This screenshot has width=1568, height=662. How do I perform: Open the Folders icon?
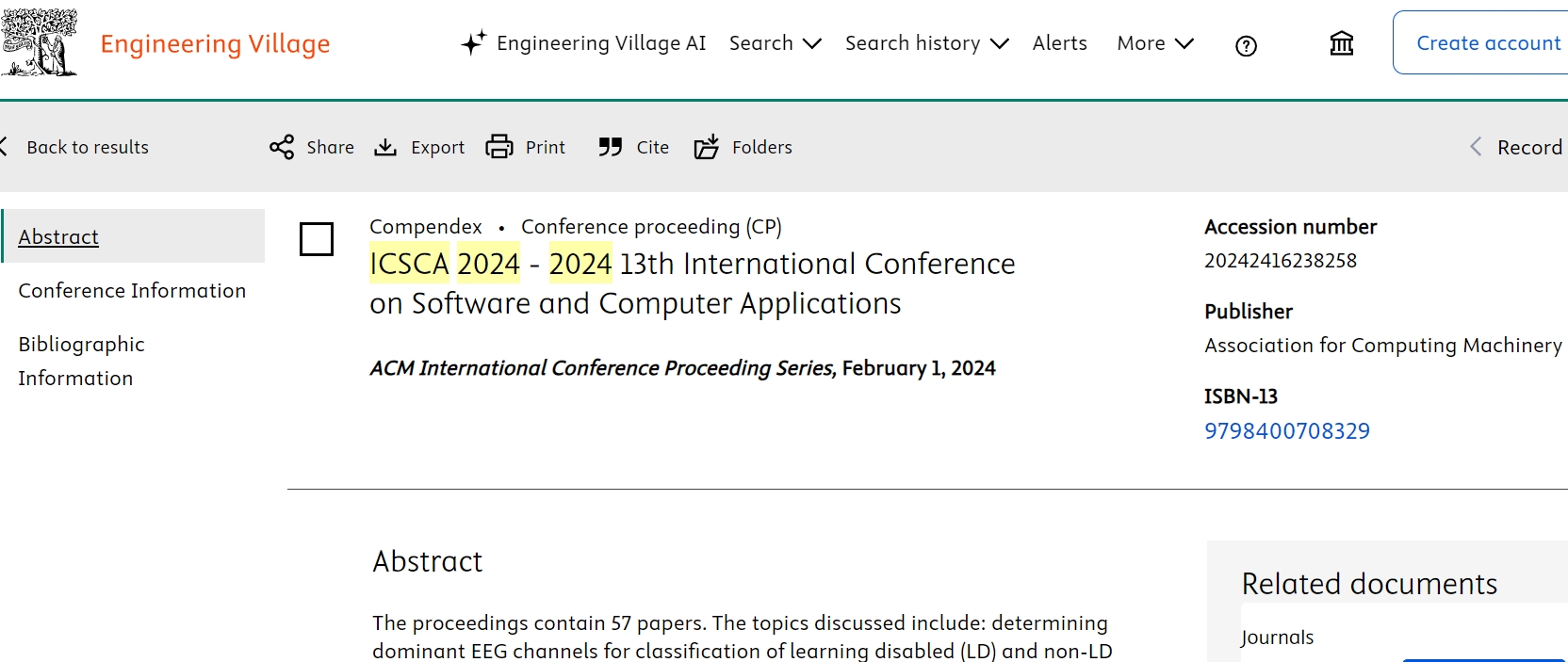707,147
